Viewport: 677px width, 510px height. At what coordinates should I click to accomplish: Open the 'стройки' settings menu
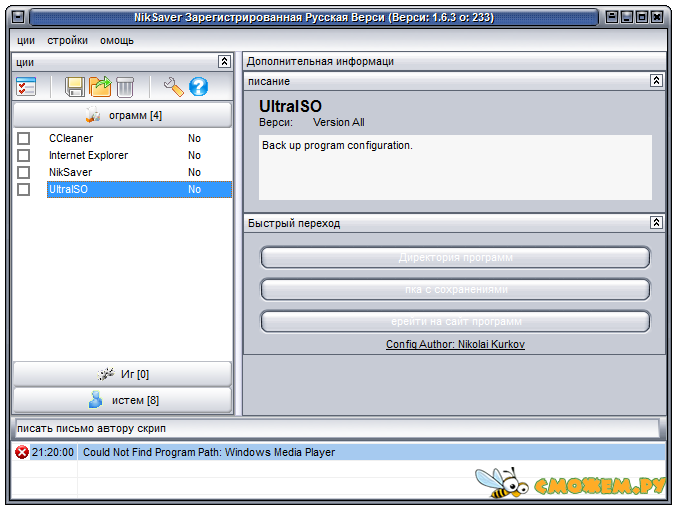tap(67, 41)
